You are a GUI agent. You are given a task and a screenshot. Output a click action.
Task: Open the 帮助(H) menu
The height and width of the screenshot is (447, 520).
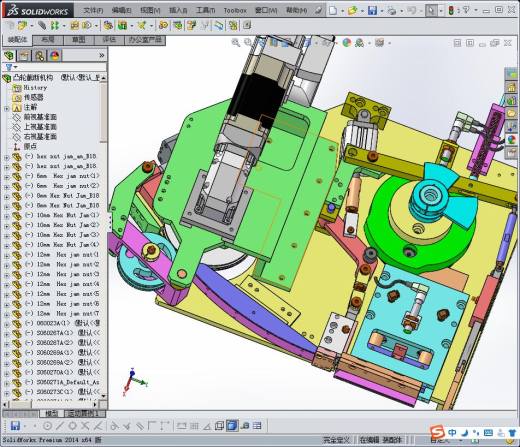(x=296, y=10)
